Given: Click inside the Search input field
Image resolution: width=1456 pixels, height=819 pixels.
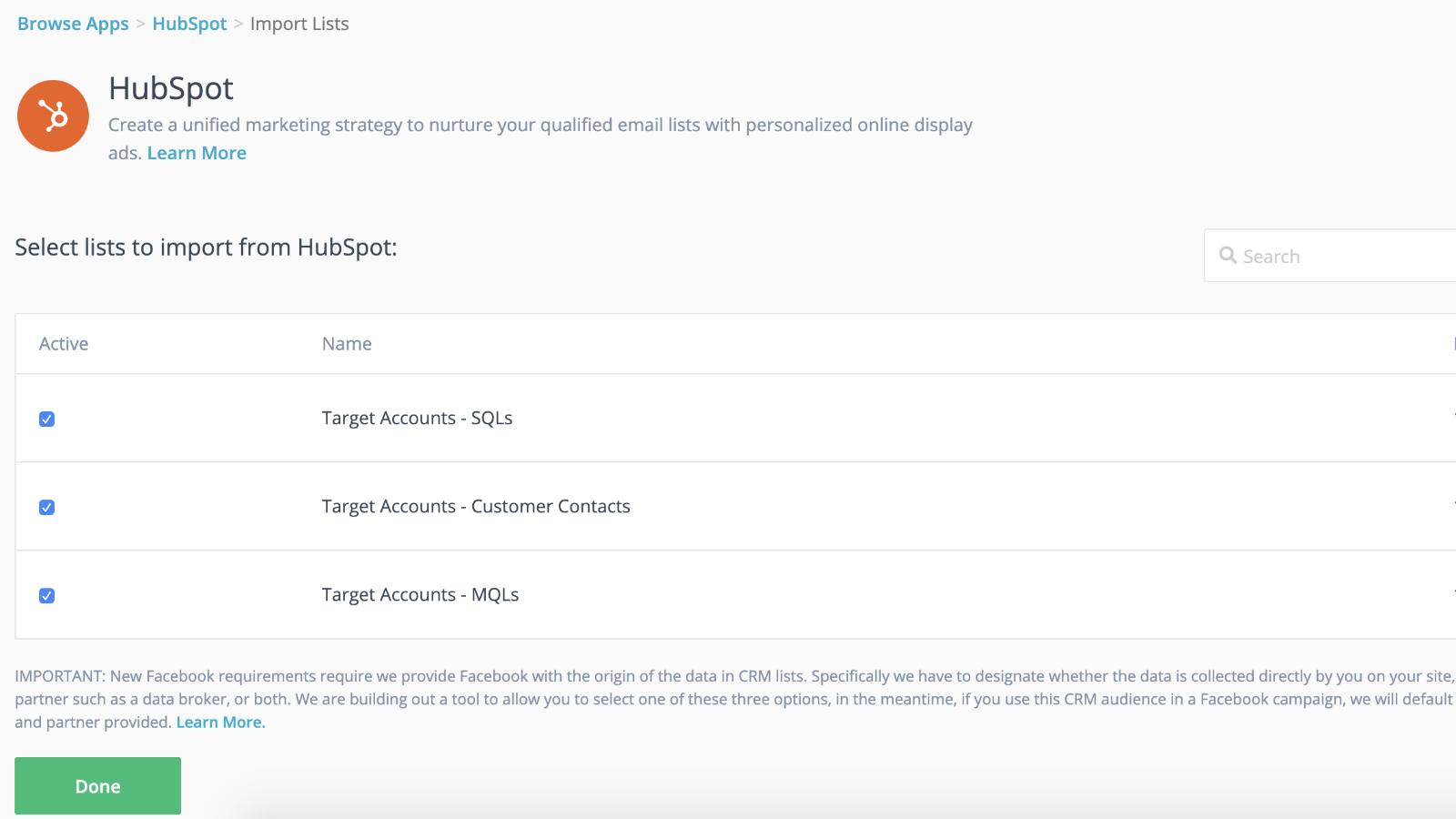Looking at the screenshot, I should click(1319, 256).
